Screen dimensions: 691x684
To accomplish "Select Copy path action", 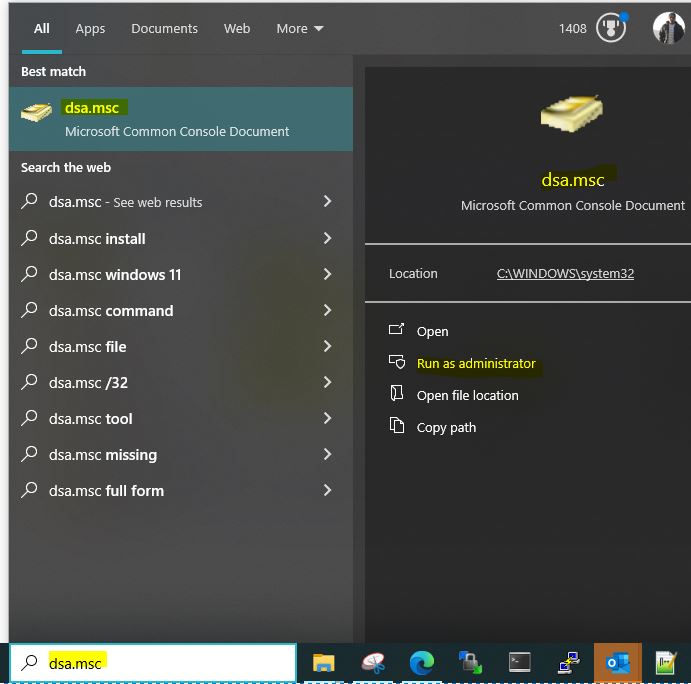I will tap(446, 427).
